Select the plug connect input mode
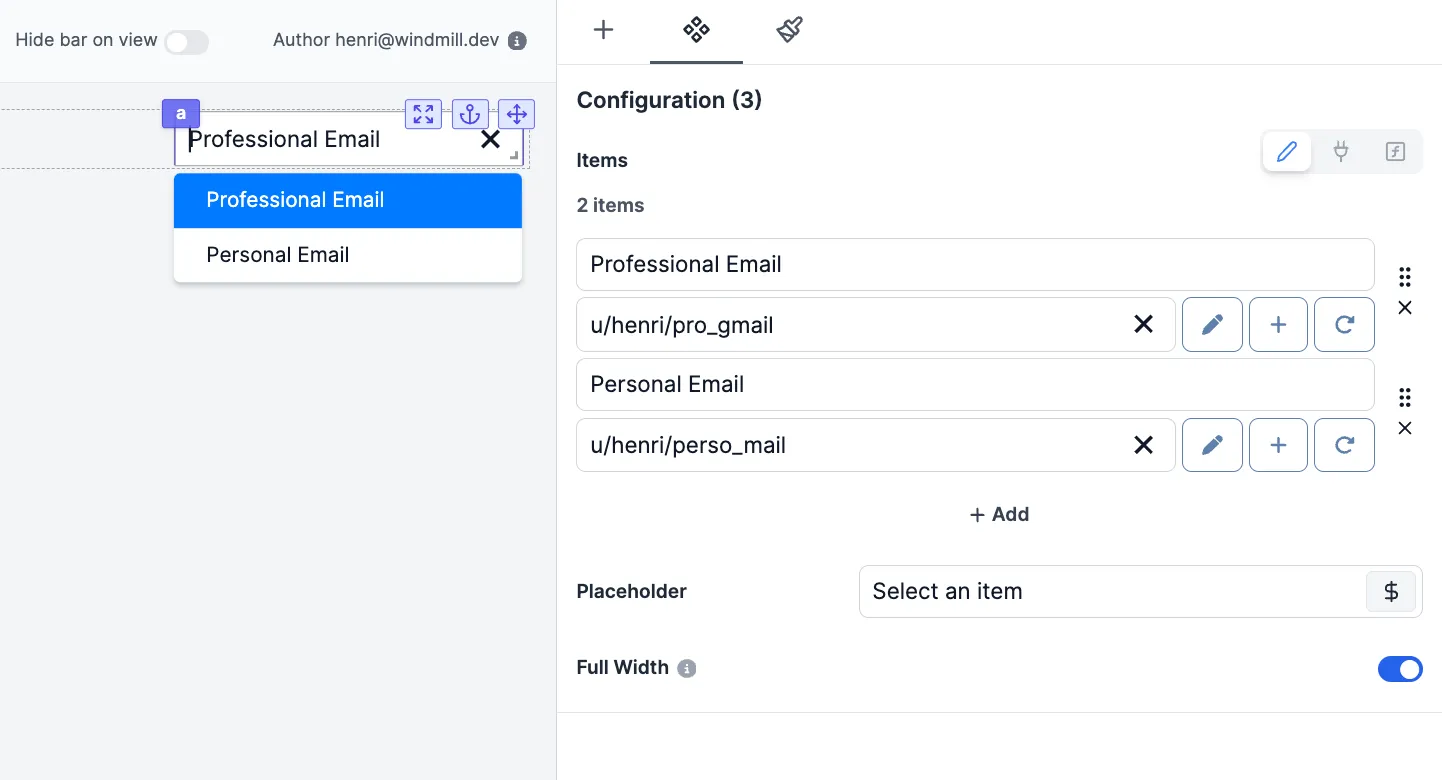Image resolution: width=1442 pixels, height=780 pixels. coord(1341,152)
